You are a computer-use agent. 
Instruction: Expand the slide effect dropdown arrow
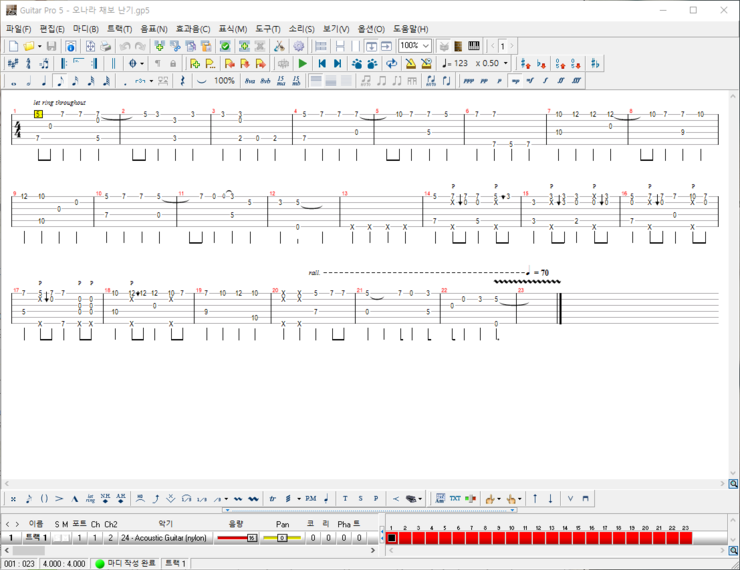(227, 499)
